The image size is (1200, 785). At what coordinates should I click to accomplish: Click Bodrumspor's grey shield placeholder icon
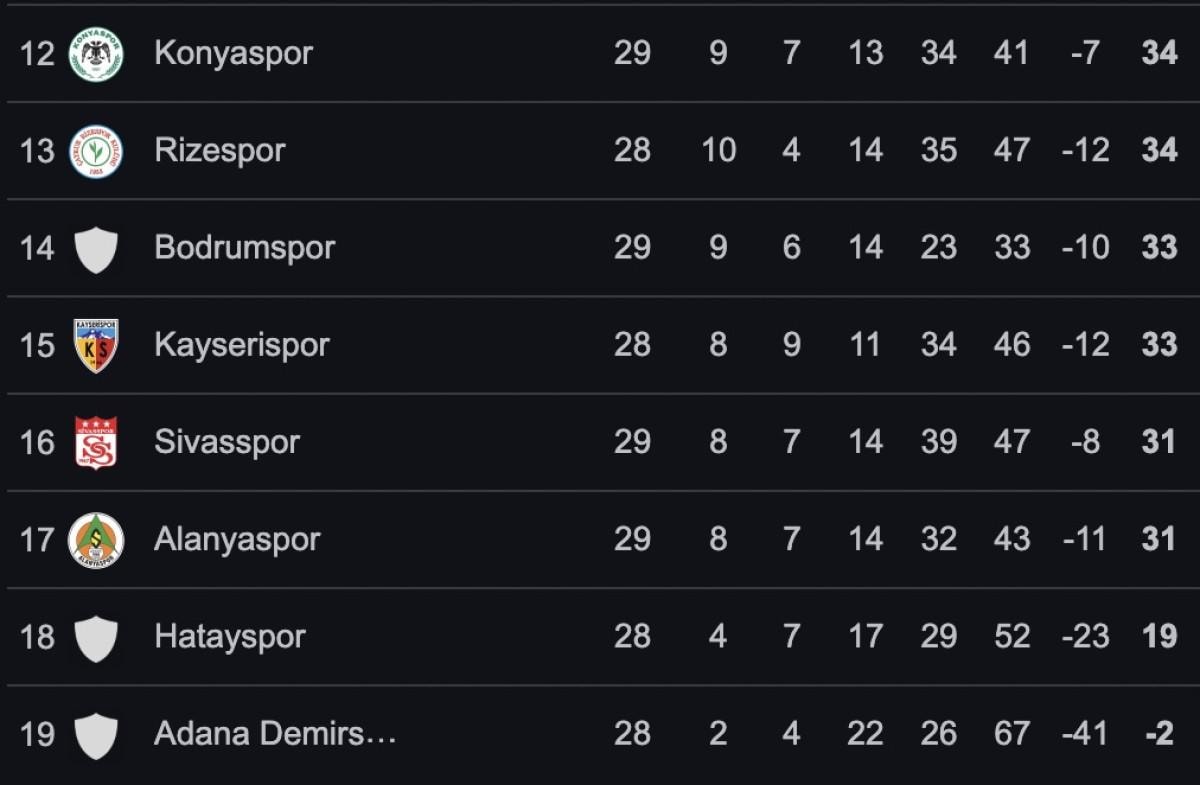pos(96,248)
